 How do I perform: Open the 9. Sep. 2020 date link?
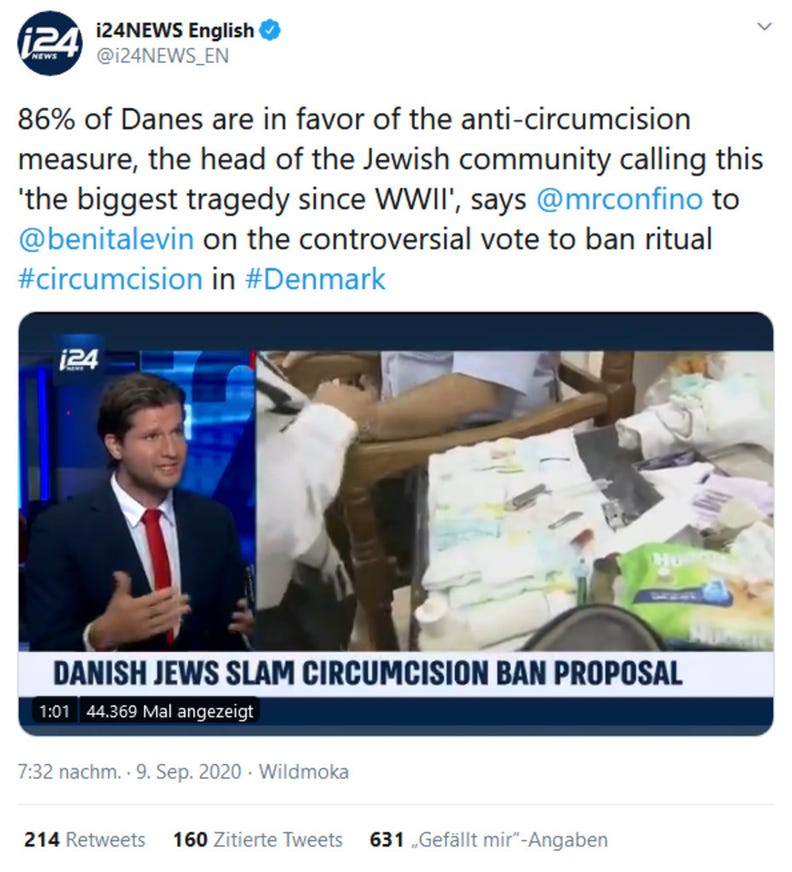189,772
